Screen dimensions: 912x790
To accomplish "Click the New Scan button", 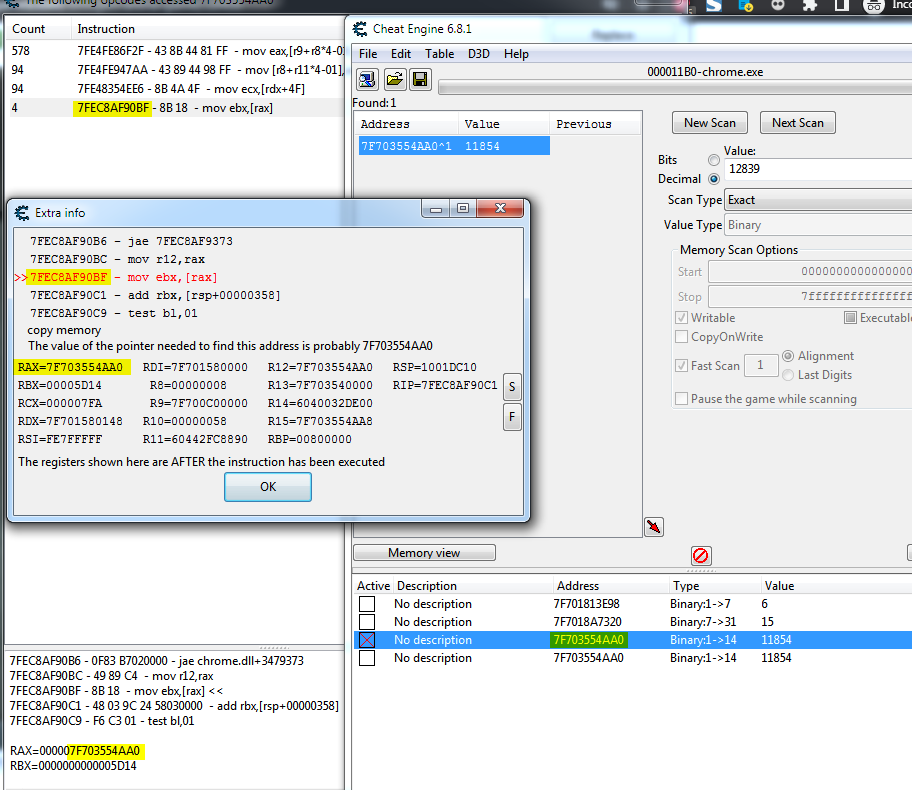I will (x=709, y=123).
